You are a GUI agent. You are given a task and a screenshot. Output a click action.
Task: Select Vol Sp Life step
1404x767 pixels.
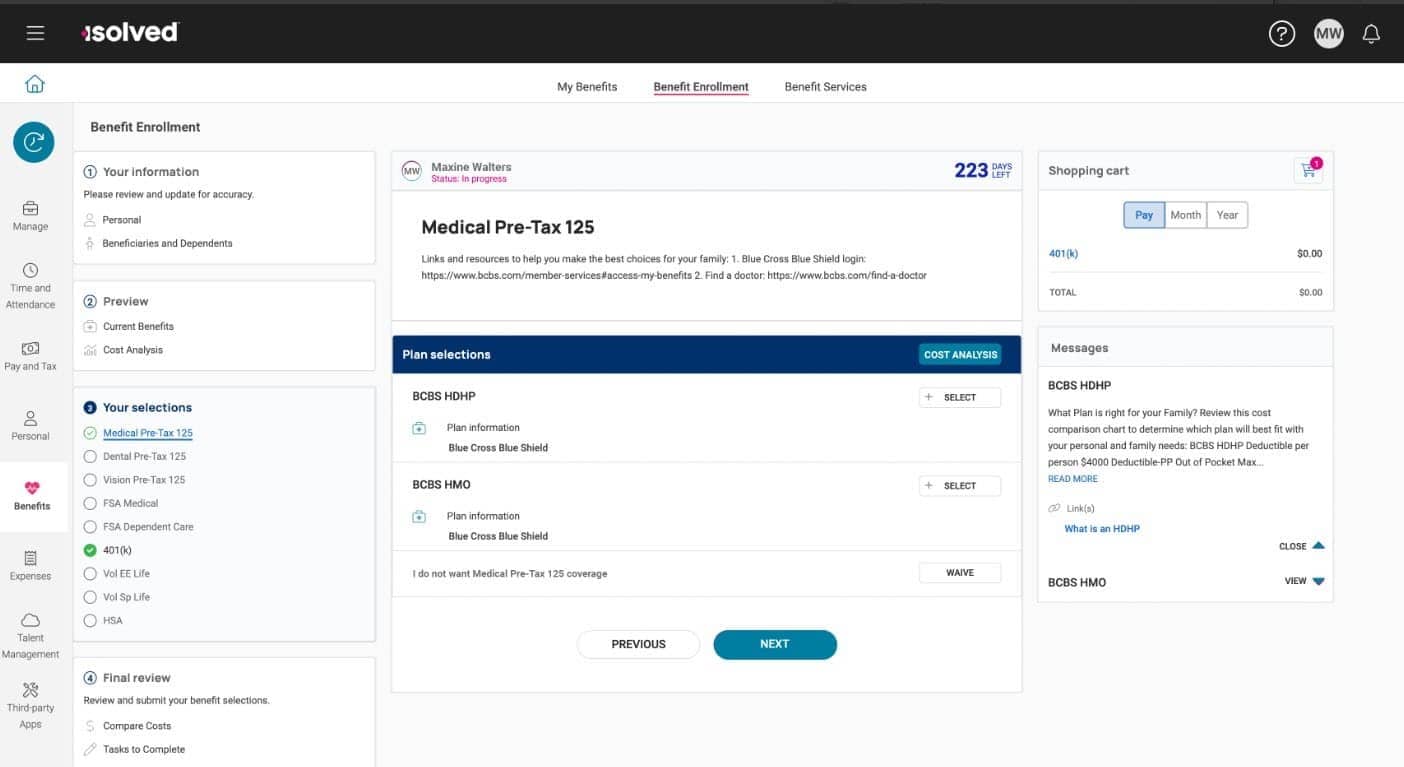click(x=126, y=597)
